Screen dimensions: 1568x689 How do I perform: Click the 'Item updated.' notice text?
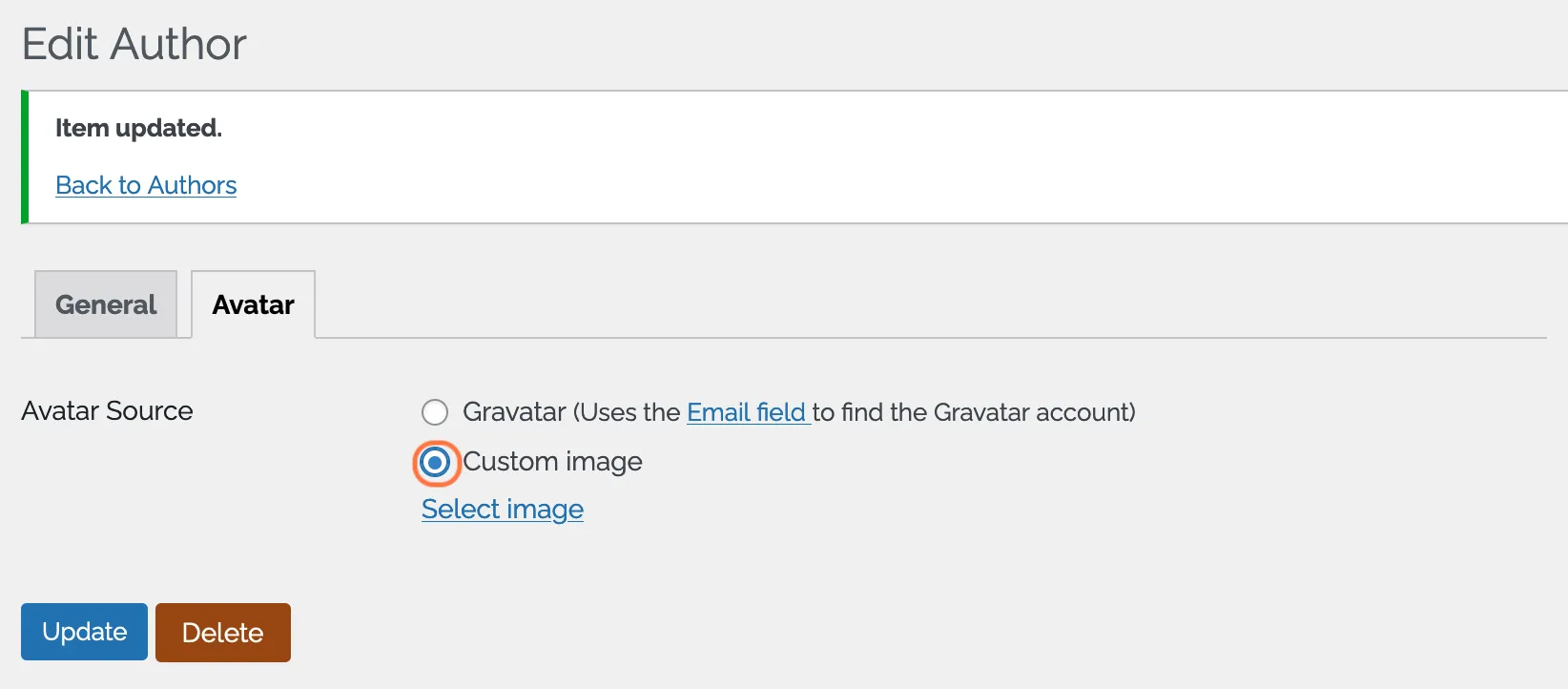pyautogui.click(x=138, y=128)
